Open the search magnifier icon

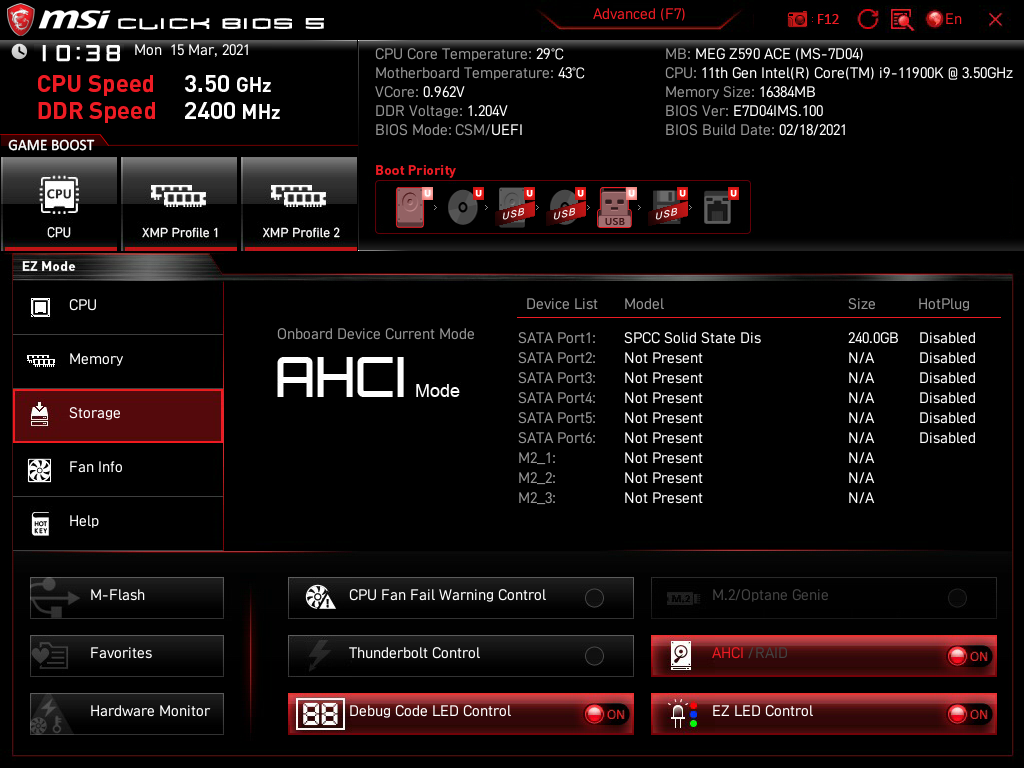[x=902, y=20]
